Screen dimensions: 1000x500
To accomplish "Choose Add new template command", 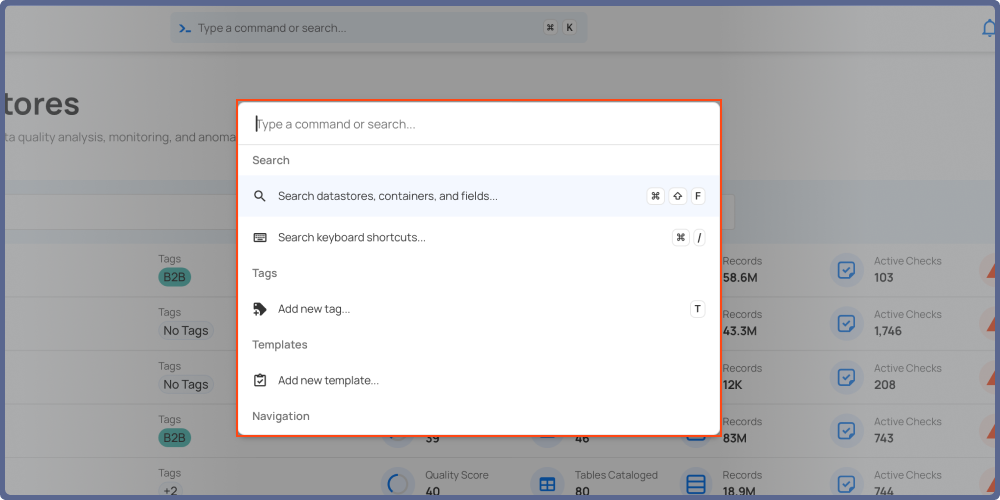I will (x=478, y=381).
